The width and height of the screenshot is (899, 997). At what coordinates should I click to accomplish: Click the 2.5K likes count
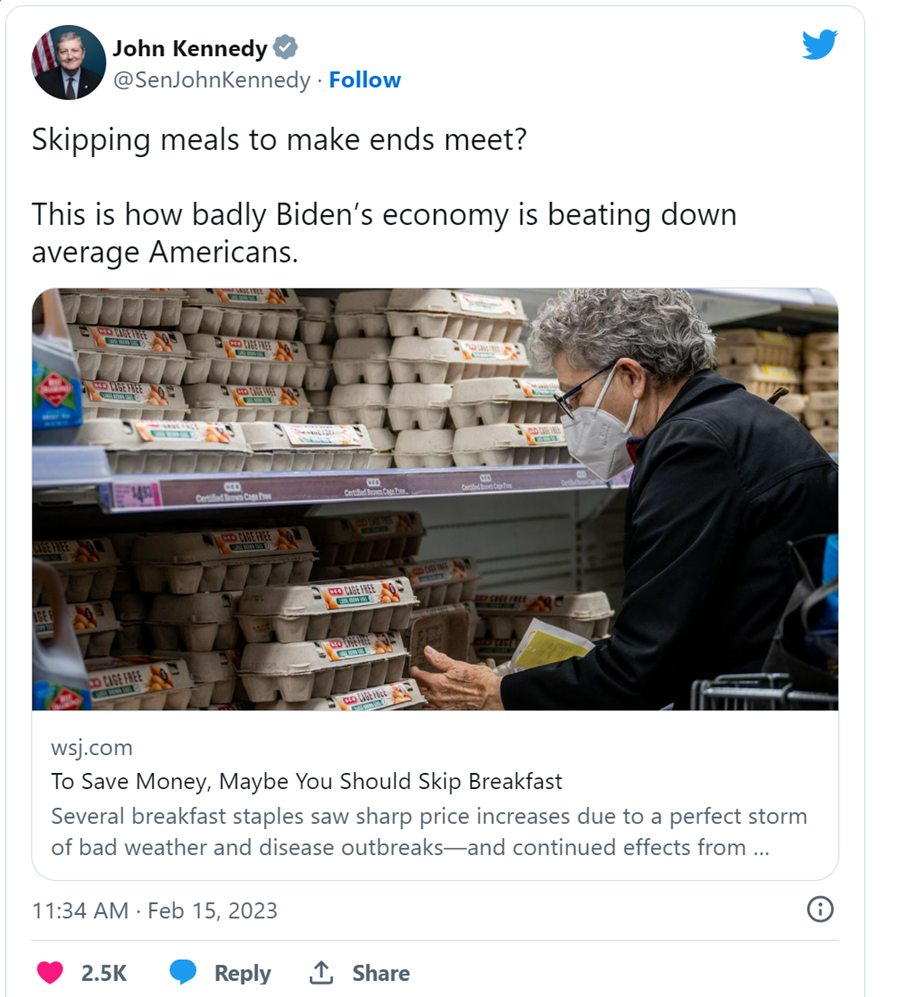pos(104,973)
